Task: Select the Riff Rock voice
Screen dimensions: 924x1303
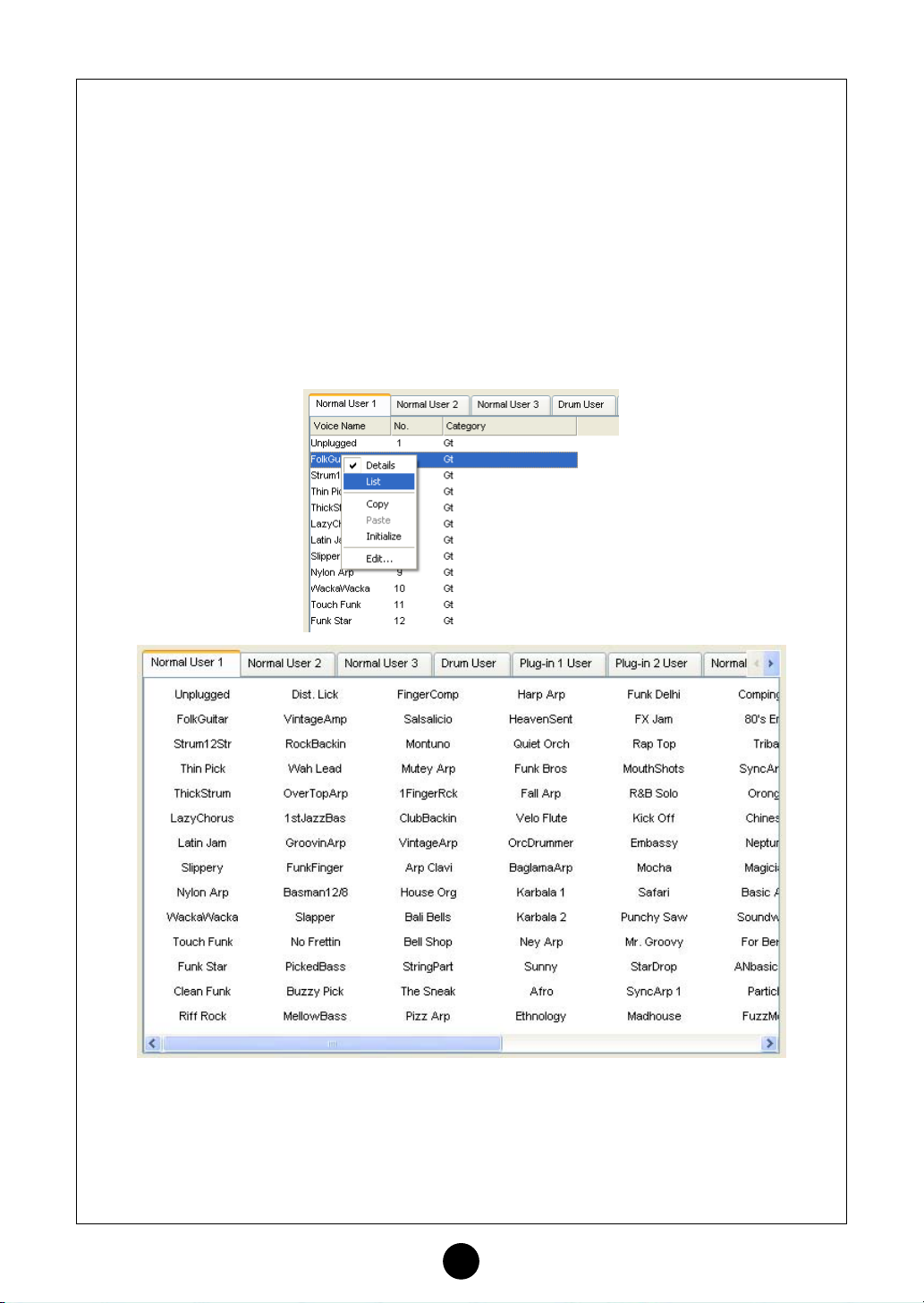Action: click(x=202, y=1017)
